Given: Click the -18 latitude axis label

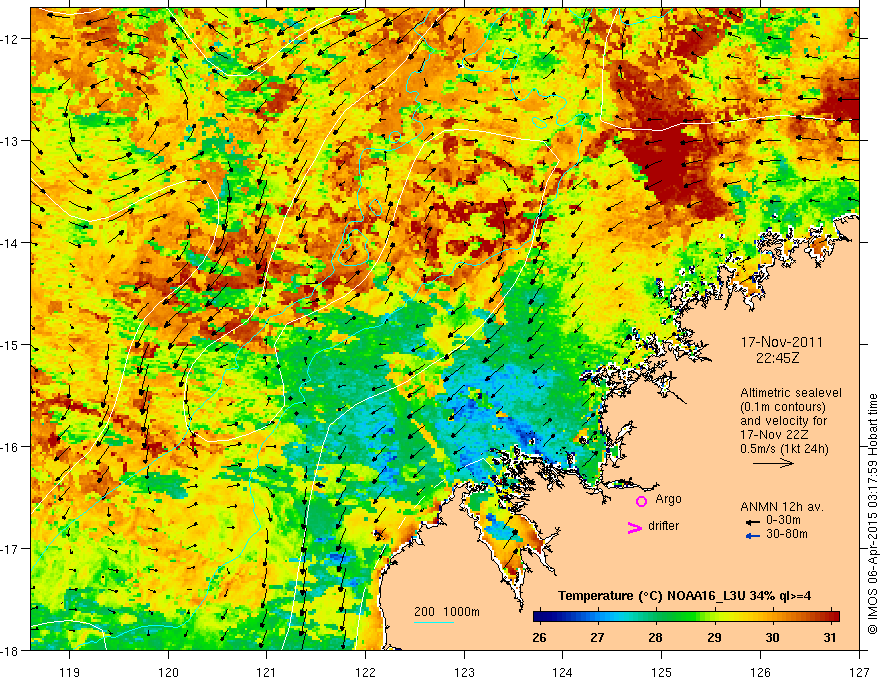Looking at the screenshot, I should point(10,650).
